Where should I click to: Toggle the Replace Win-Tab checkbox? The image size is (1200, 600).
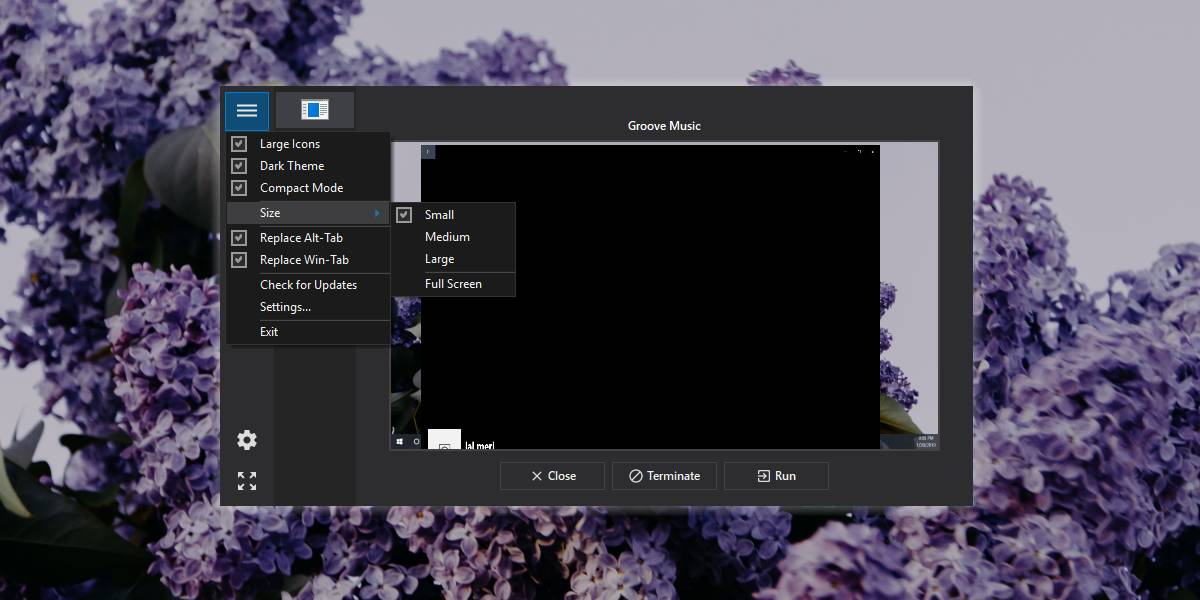pos(239,260)
